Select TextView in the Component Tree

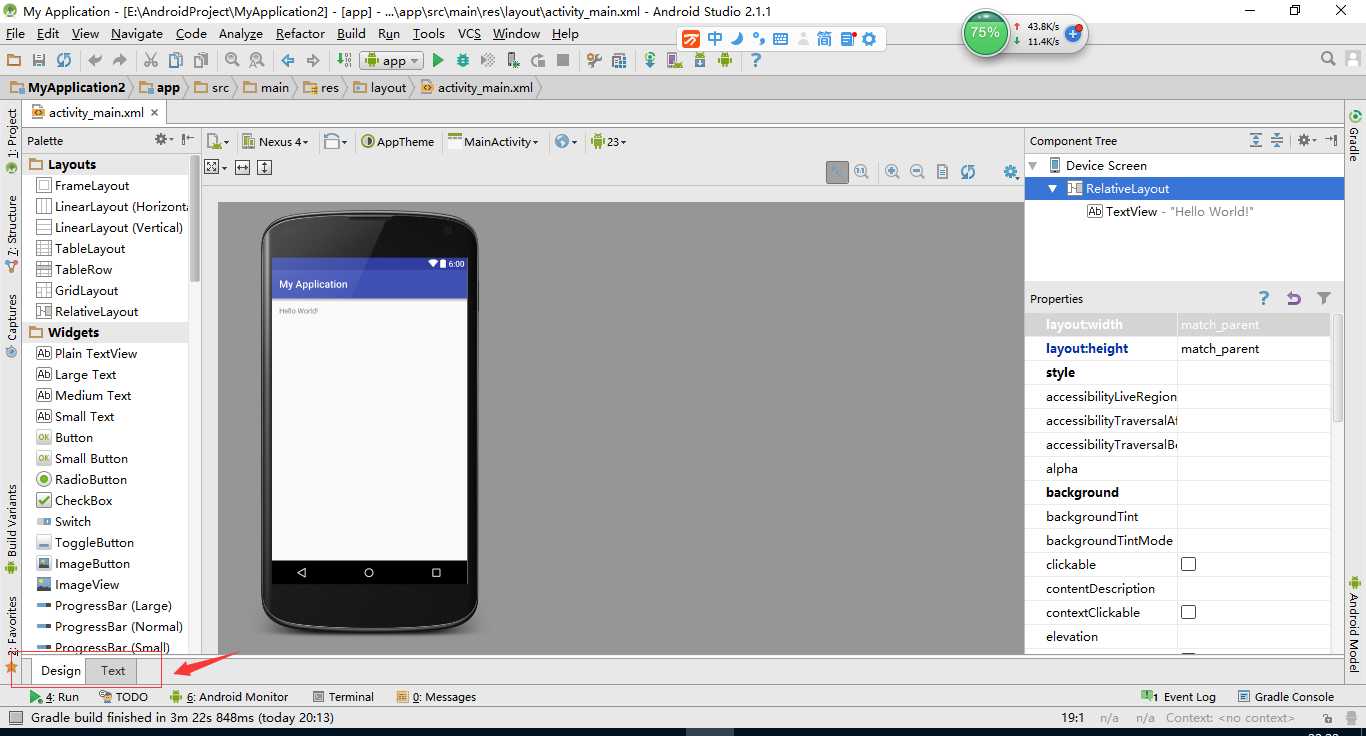point(1170,211)
